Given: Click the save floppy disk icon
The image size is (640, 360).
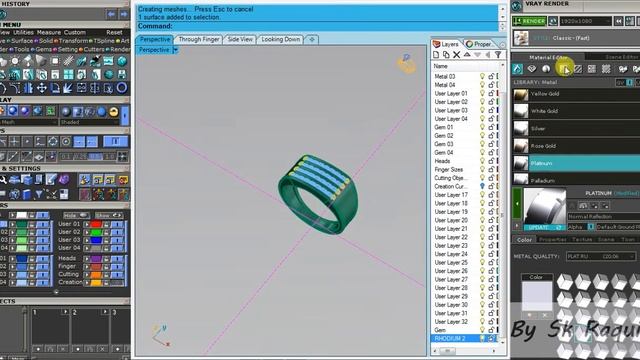Looking at the screenshot, I should 122,75.
